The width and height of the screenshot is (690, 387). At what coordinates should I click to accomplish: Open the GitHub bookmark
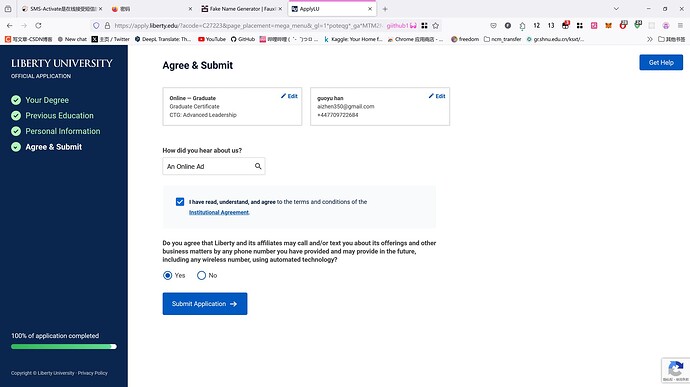click(243, 39)
